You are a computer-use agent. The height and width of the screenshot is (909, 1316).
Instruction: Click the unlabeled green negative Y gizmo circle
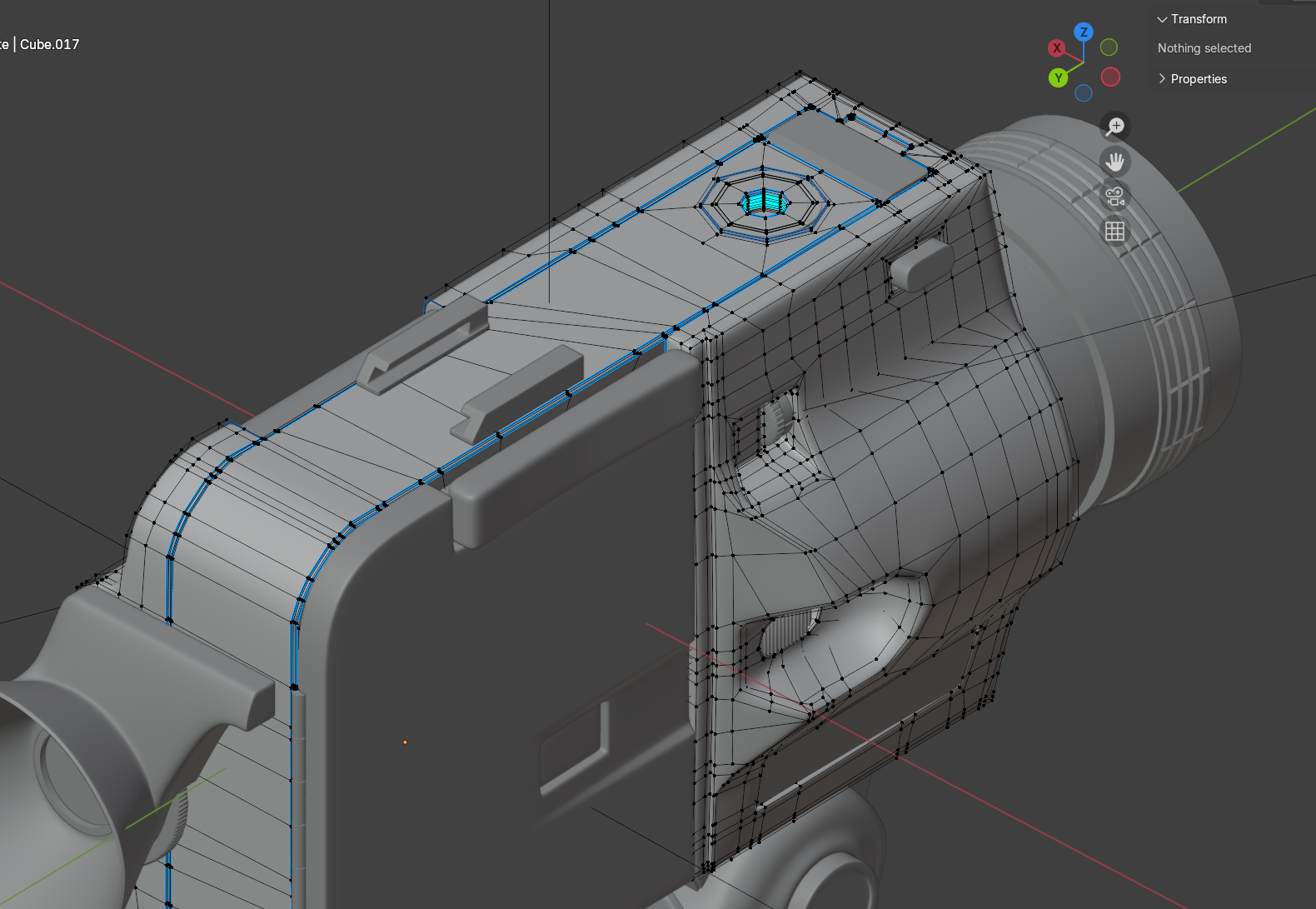pyautogui.click(x=1109, y=47)
